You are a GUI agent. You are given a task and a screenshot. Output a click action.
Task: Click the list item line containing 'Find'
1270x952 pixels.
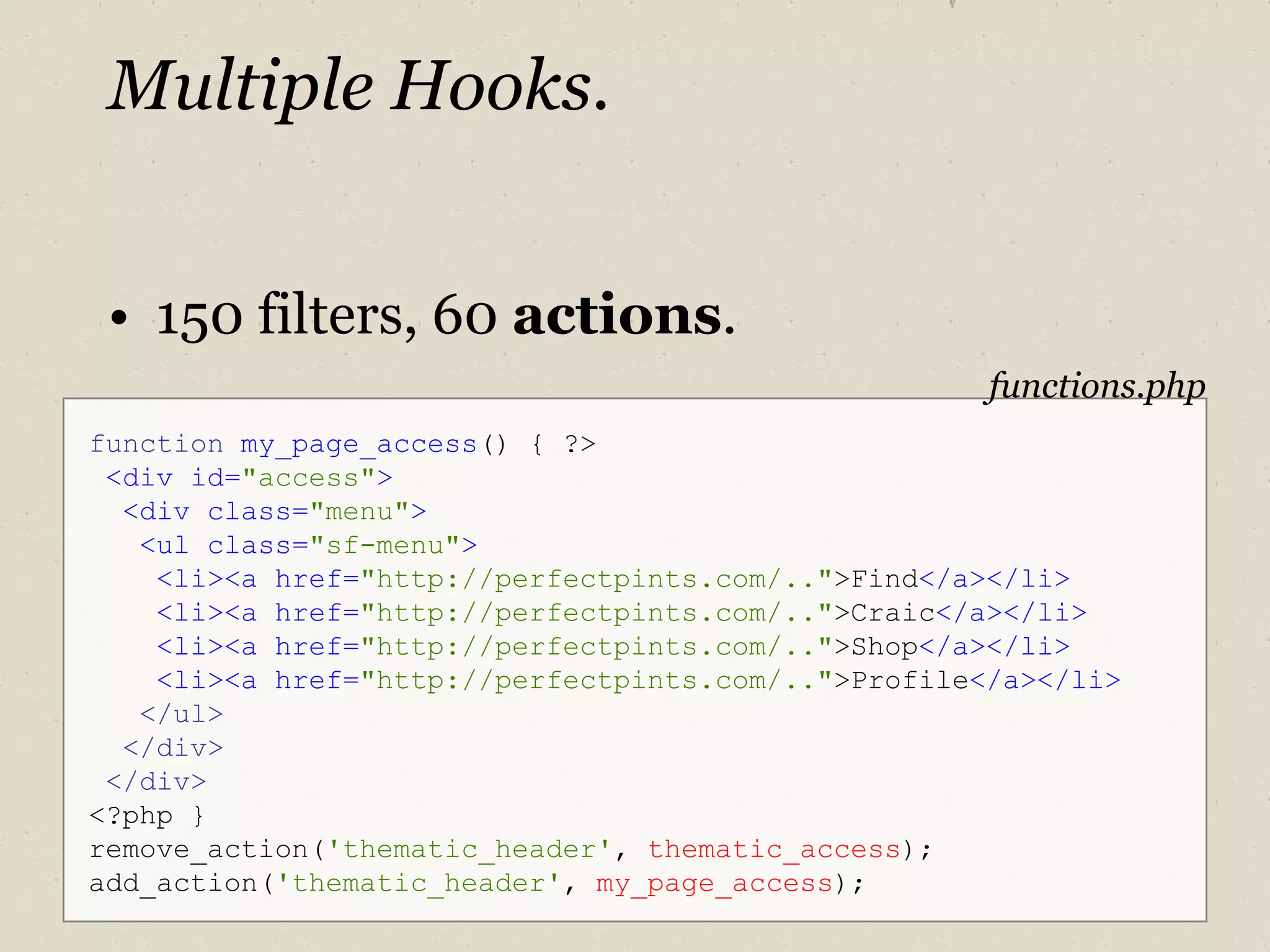(613, 580)
